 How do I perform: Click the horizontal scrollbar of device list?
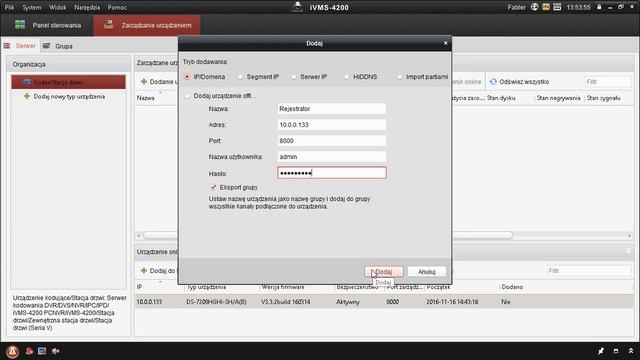tap(328, 235)
